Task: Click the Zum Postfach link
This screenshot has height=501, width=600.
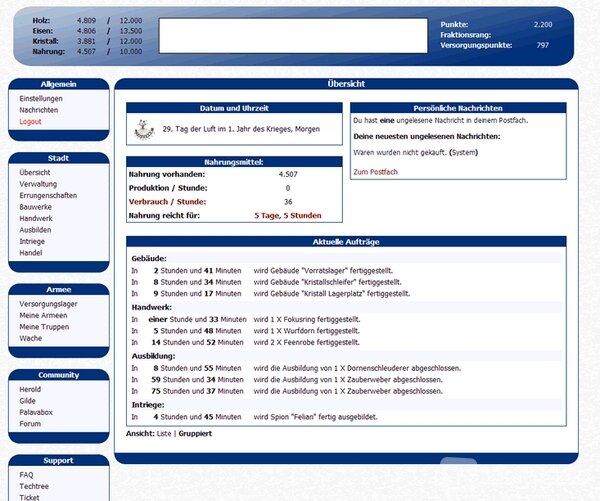Action: click(375, 172)
